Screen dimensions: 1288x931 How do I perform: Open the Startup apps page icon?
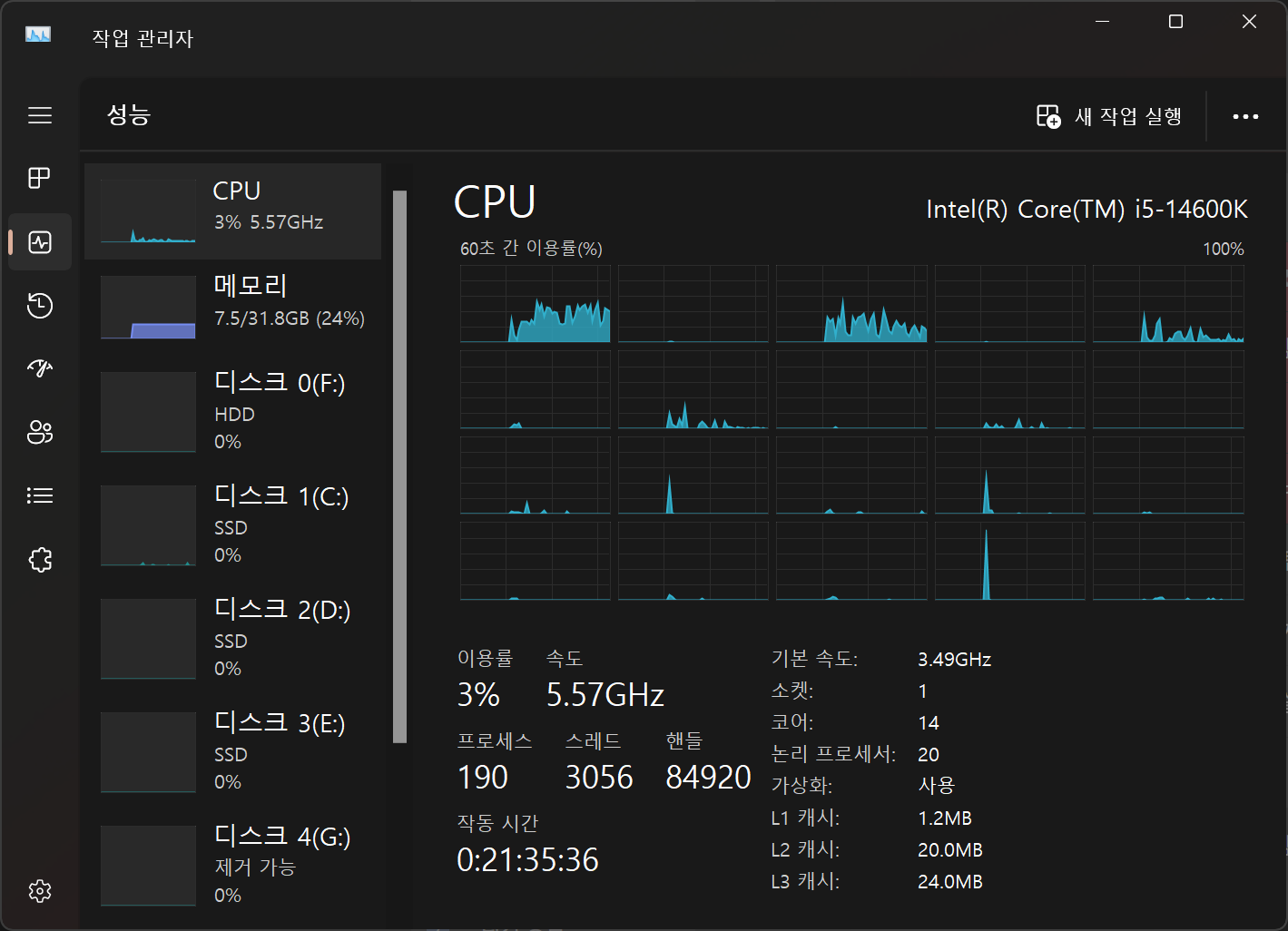point(40,368)
